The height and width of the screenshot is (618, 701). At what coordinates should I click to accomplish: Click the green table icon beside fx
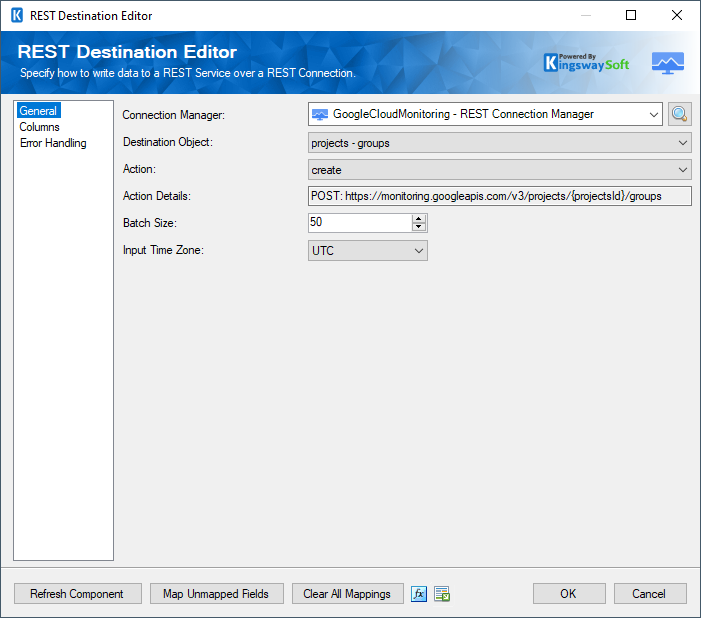click(442, 594)
